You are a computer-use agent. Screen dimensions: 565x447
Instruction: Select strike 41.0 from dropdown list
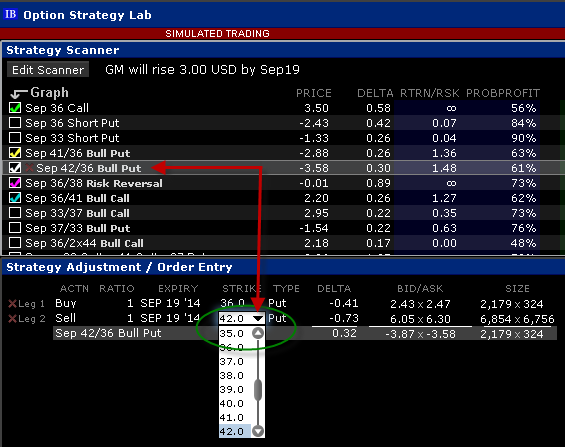[232, 417]
